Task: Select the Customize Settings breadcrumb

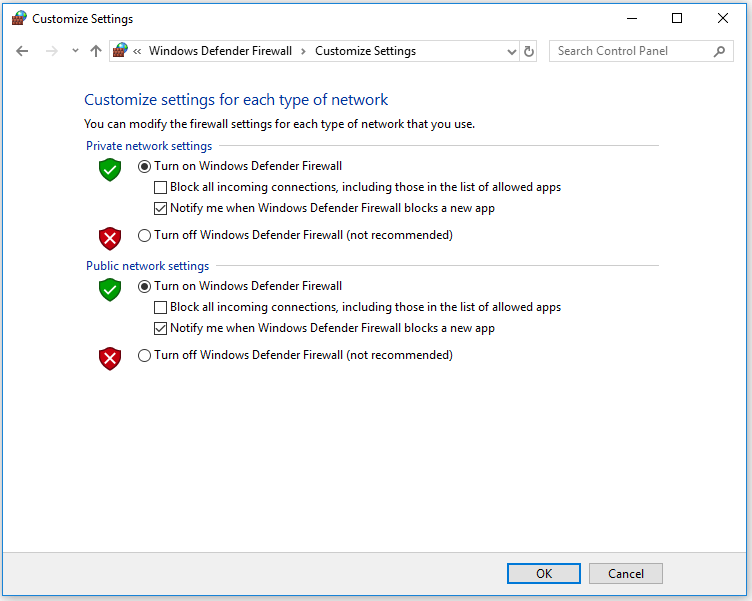Action: point(365,51)
